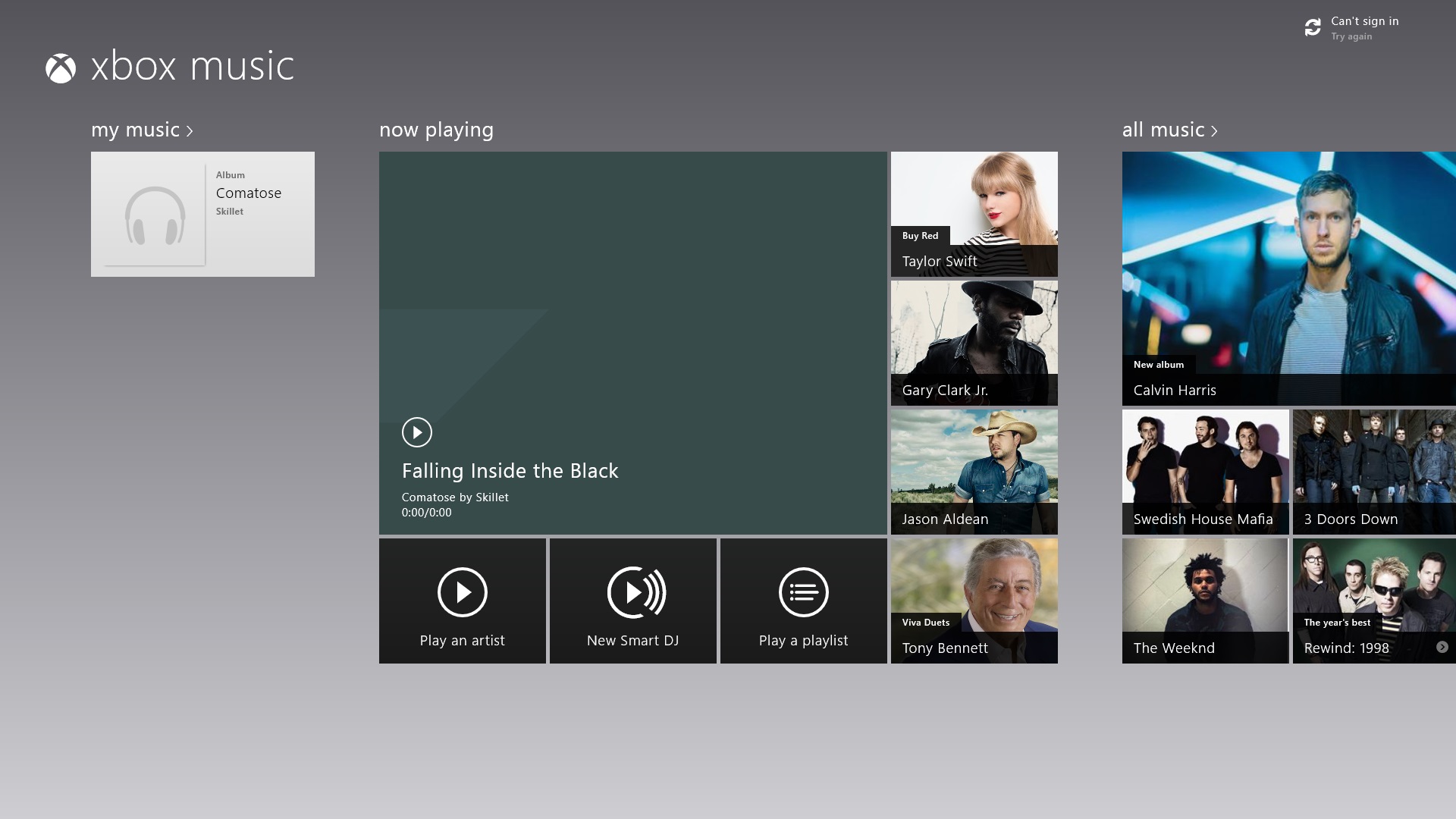Open the Comatose album tile

tap(202, 214)
